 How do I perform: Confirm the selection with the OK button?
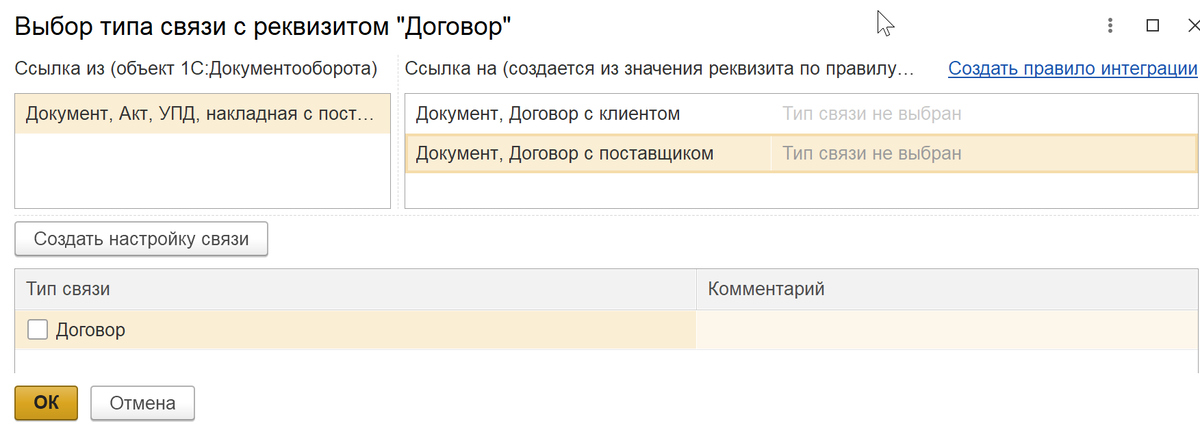[x=46, y=403]
